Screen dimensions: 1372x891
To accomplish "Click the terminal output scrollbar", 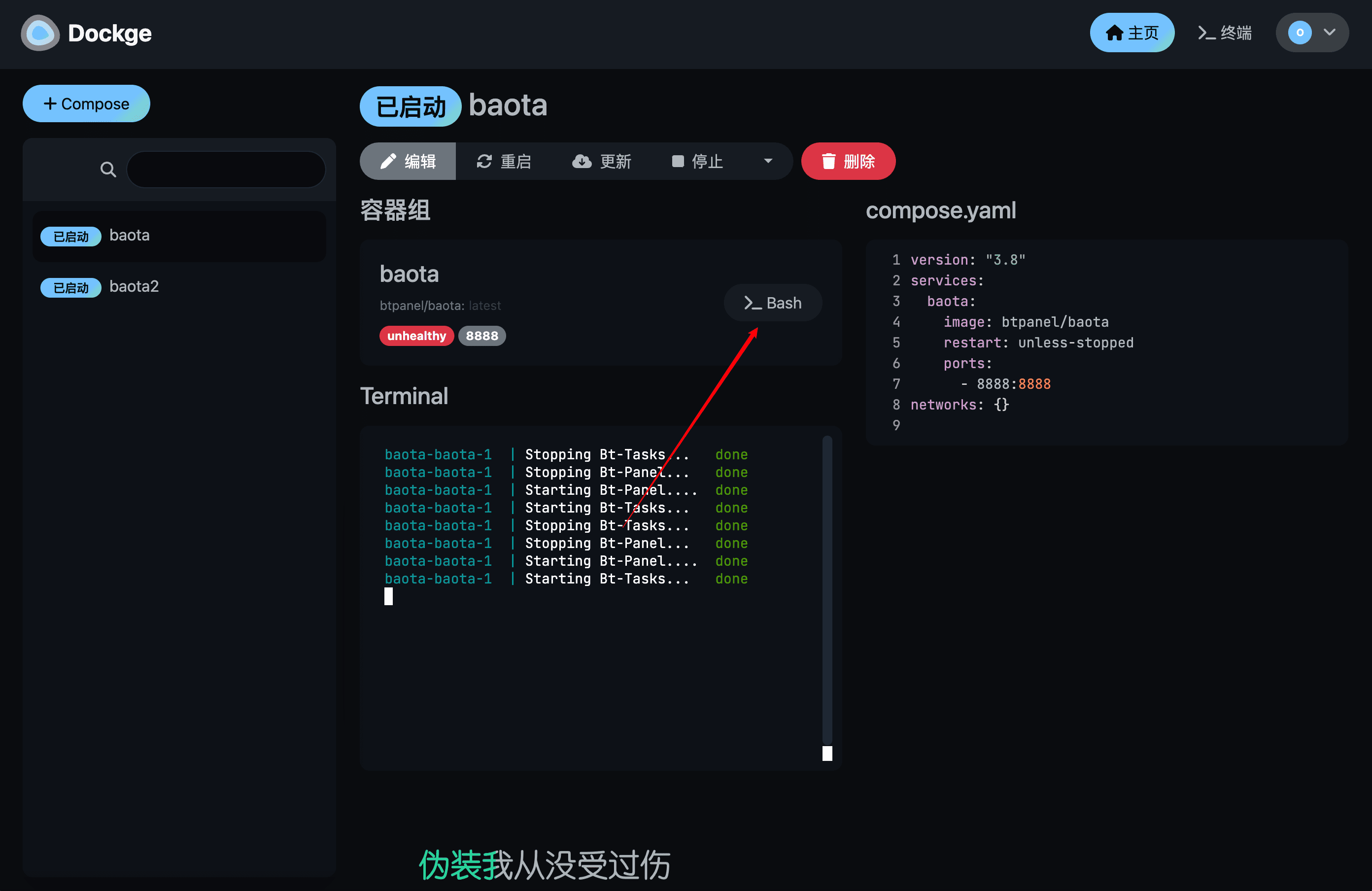I will click(826, 591).
